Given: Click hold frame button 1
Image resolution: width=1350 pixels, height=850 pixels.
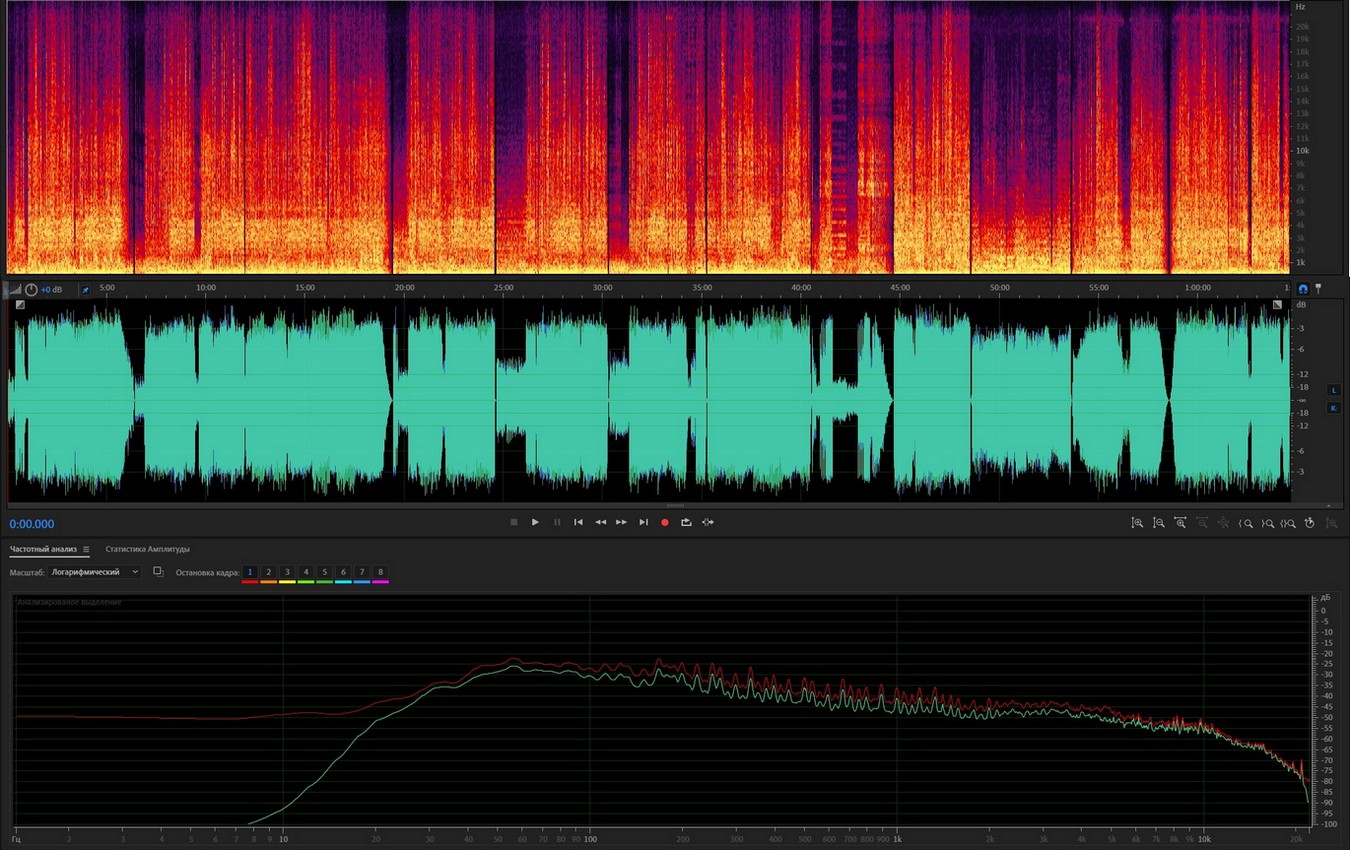Looking at the screenshot, I should coord(250,572).
